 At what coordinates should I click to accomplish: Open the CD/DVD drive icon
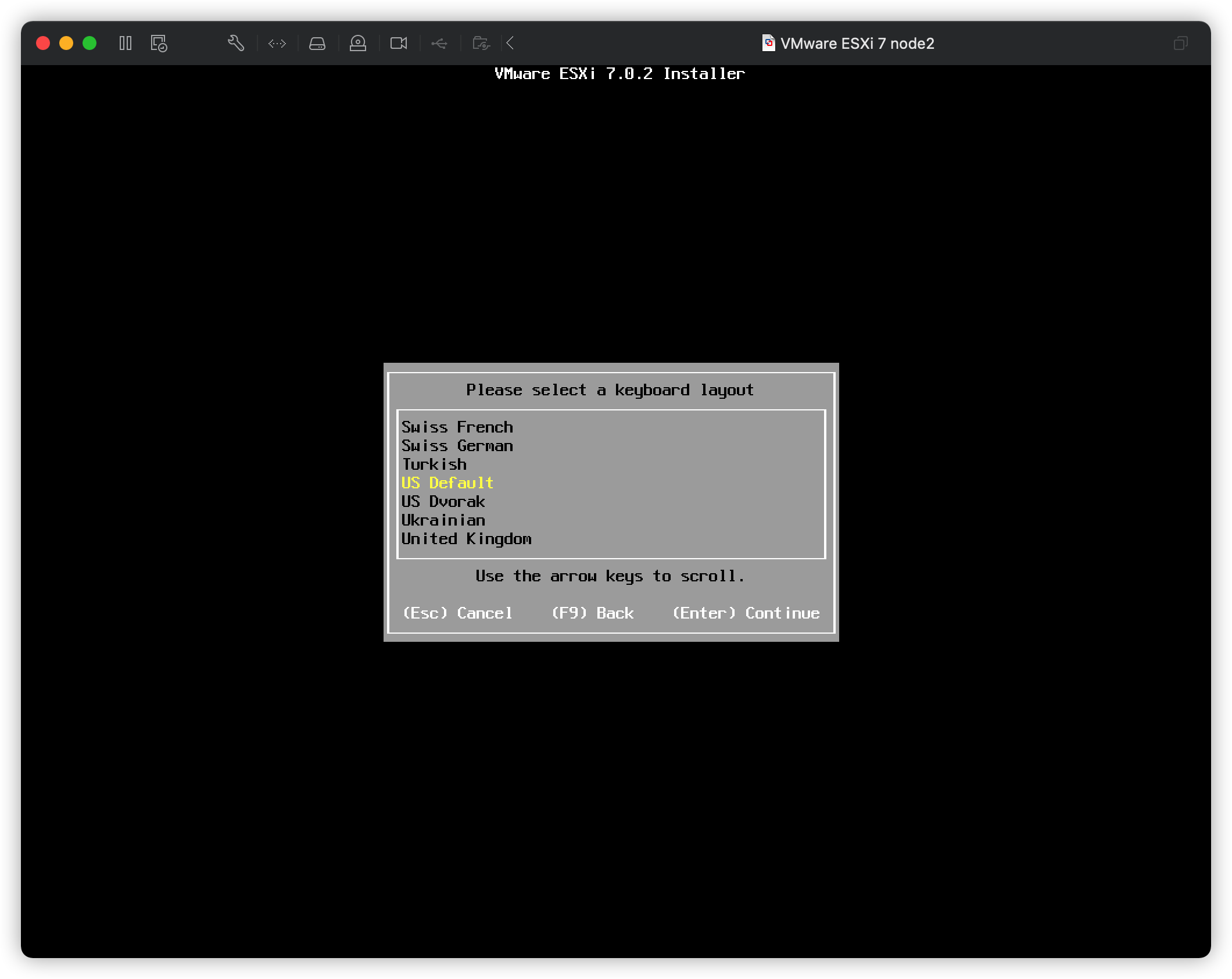pos(358,43)
